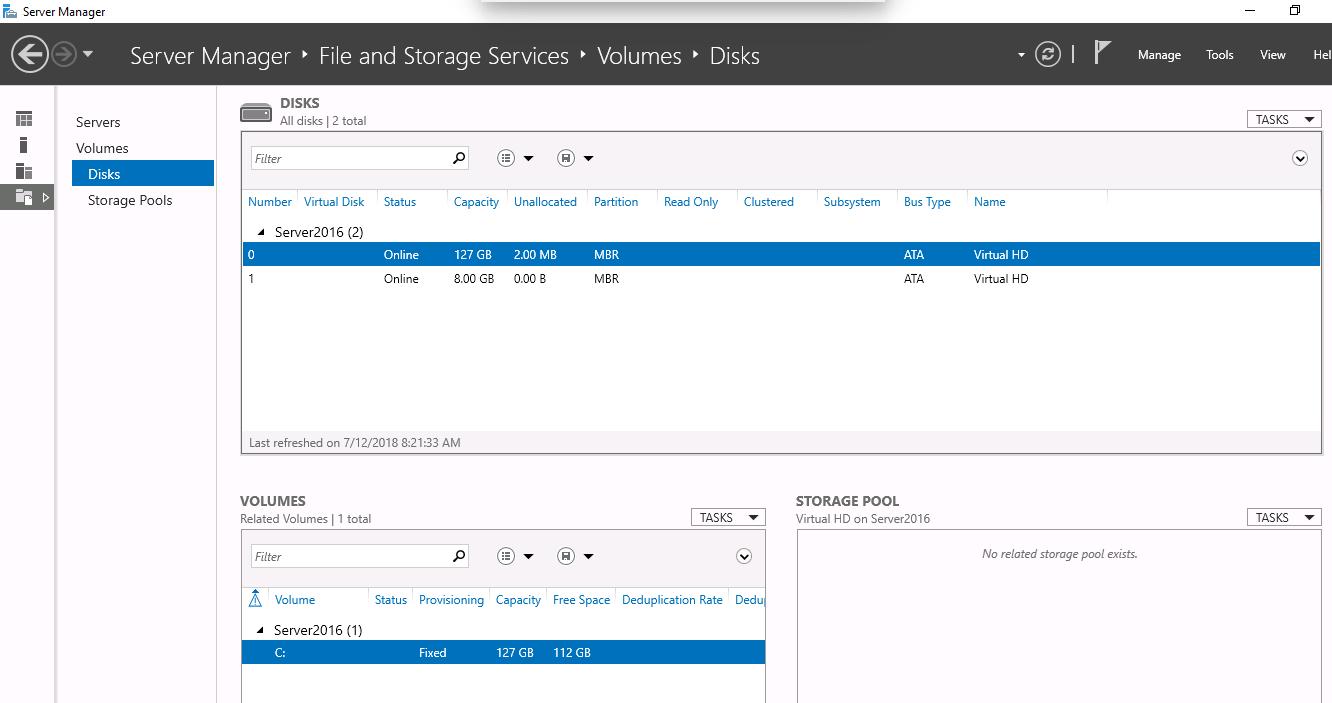The height and width of the screenshot is (703, 1332).
Task: Click the back navigation arrow
Action: pos(30,54)
